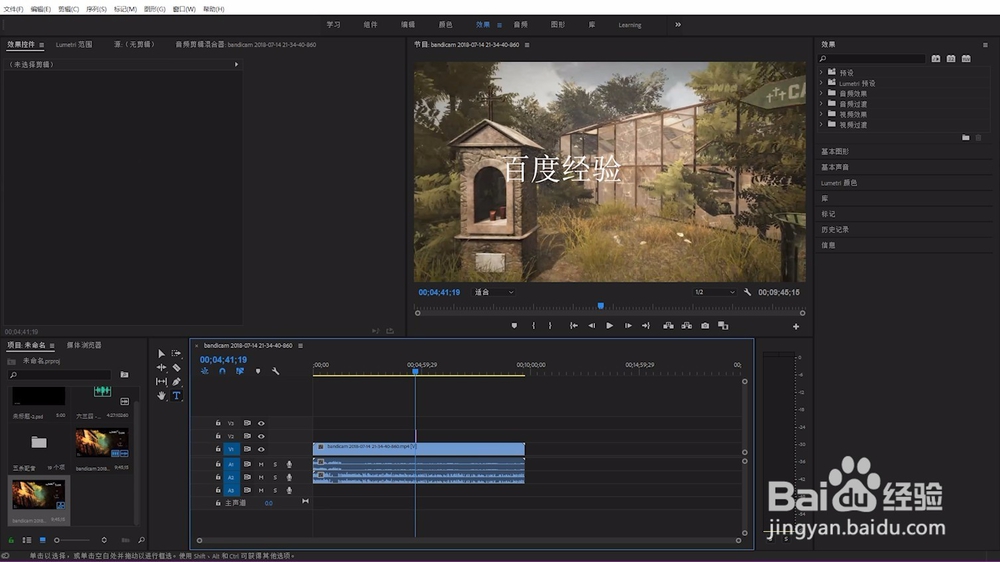The image size is (1000, 562).
Task: Toggle Snap magnet in timeline
Action: click(x=222, y=371)
